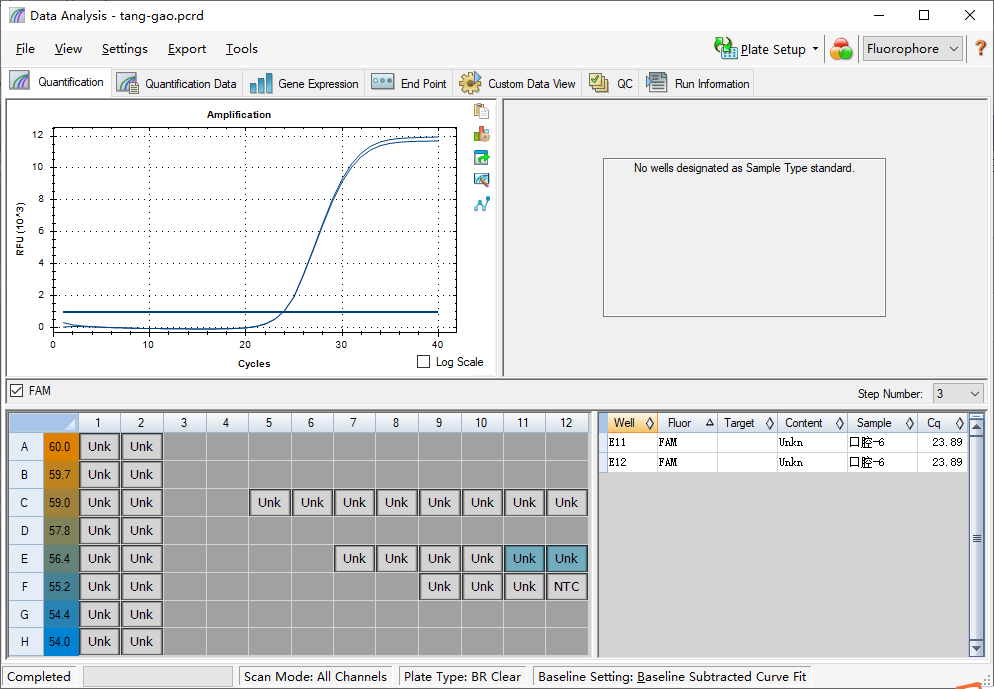This screenshot has height=689, width=994.
Task: Sort the table by Fluor column
Action: tap(687, 423)
